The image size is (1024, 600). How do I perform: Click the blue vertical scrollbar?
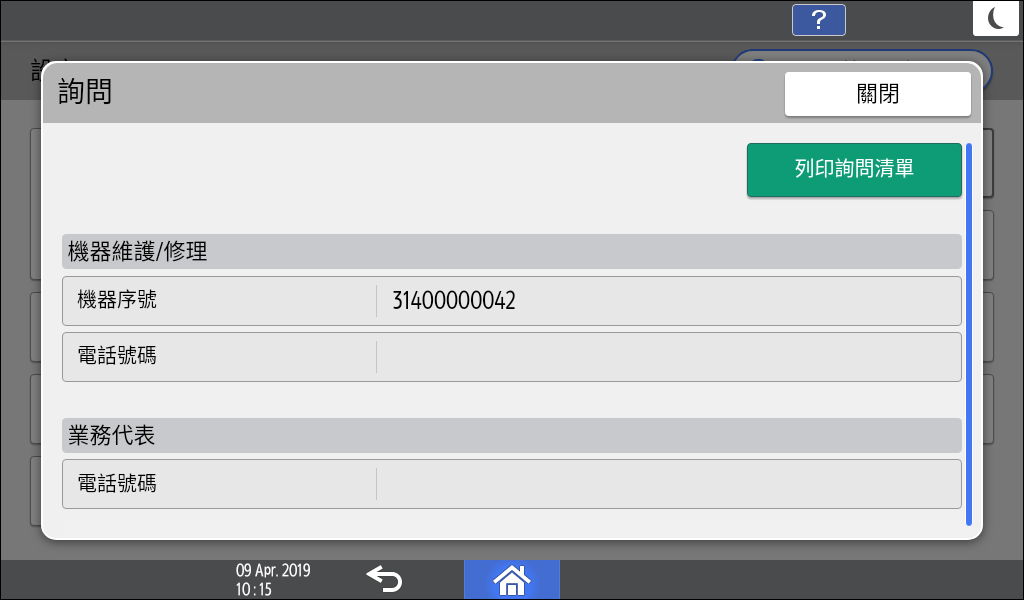pyautogui.click(x=968, y=333)
